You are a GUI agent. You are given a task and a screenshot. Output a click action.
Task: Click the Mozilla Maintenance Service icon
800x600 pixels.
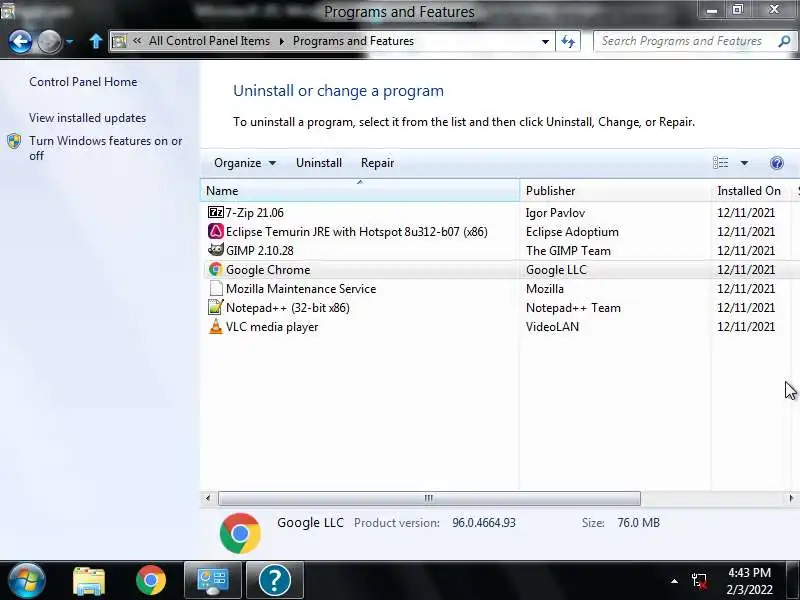point(216,288)
